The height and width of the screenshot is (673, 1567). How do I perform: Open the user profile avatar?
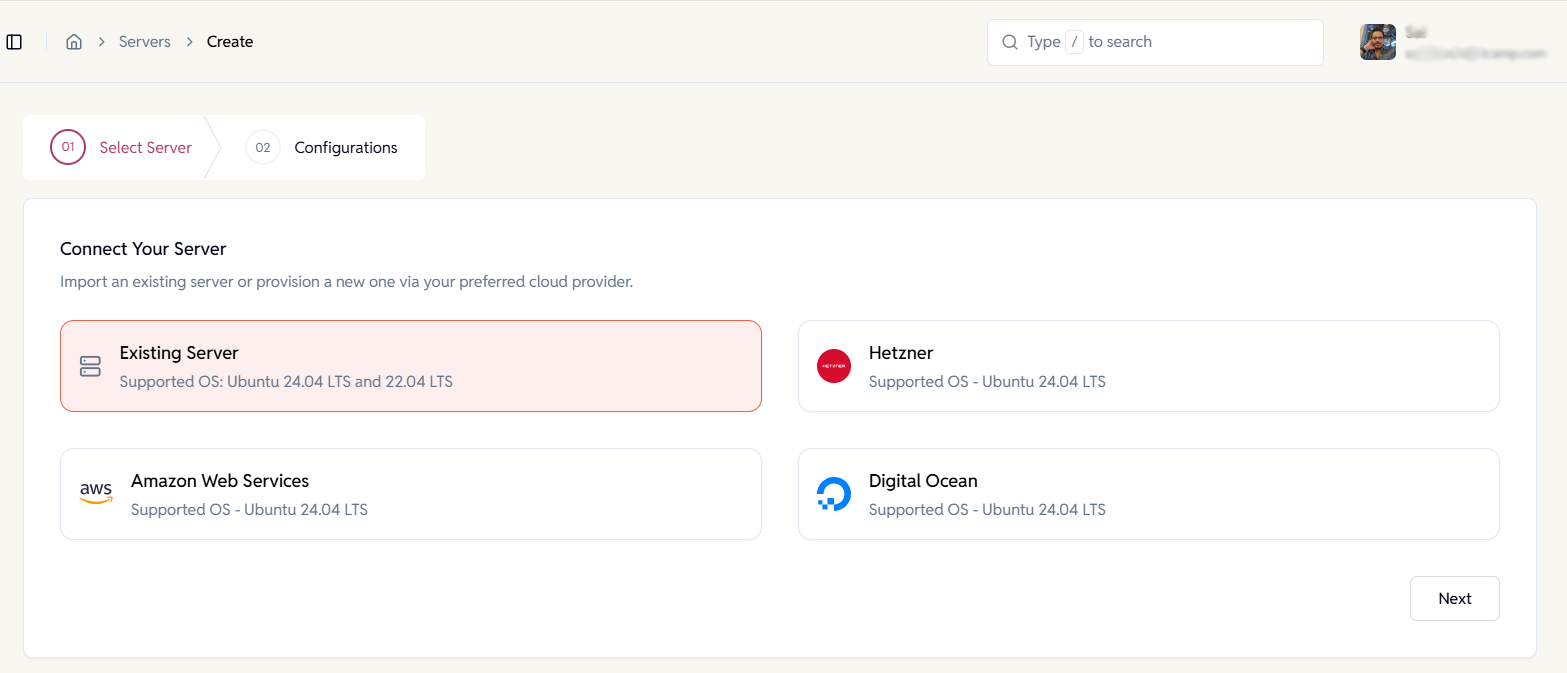(x=1378, y=42)
